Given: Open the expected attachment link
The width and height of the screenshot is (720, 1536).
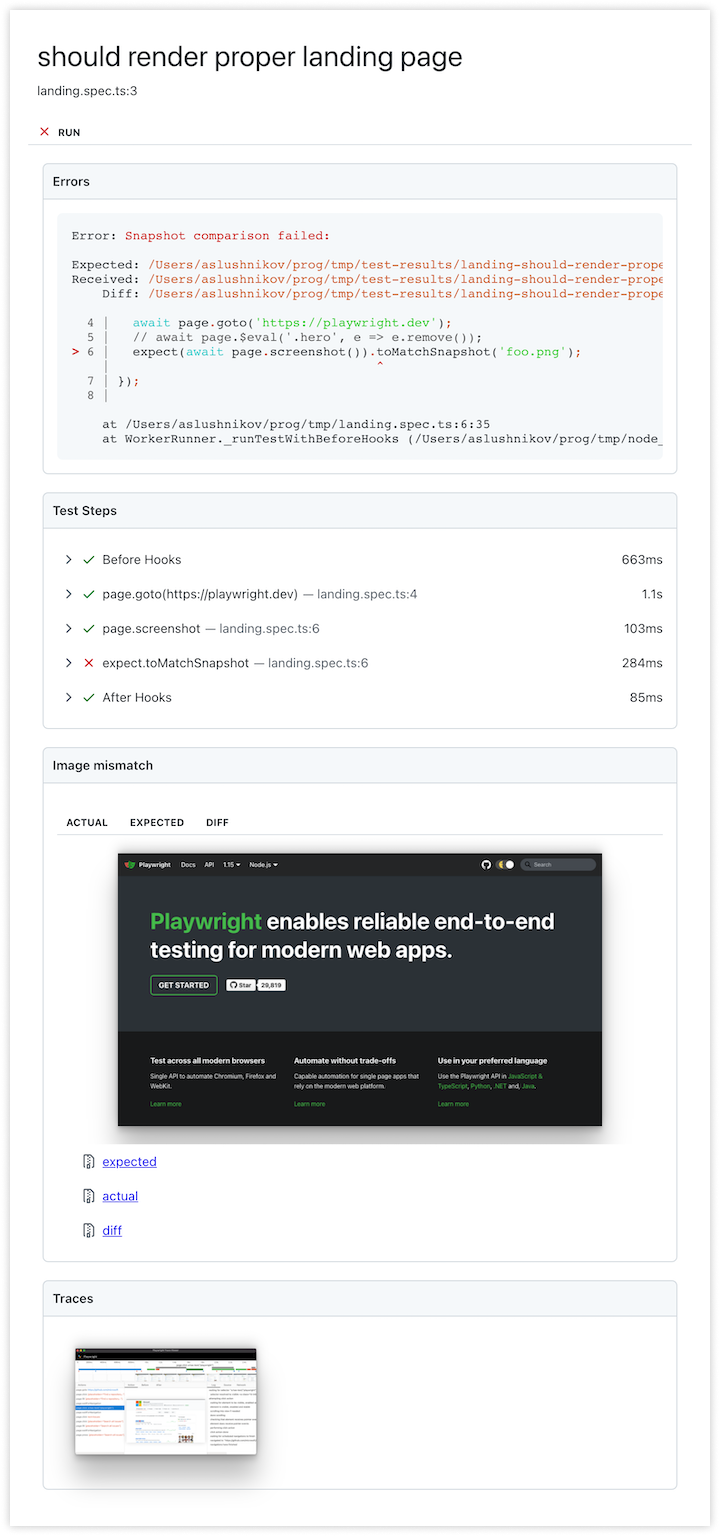Looking at the screenshot, I should click(129, 1162).
